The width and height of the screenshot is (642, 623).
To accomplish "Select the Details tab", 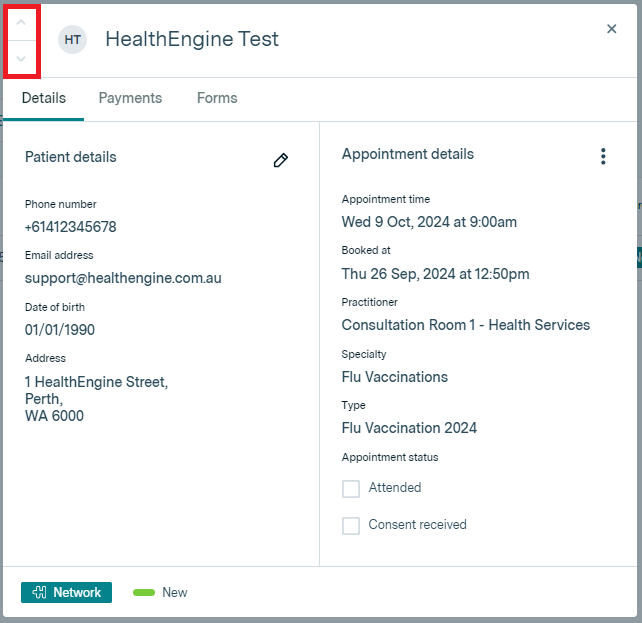I will pos(44,98).
